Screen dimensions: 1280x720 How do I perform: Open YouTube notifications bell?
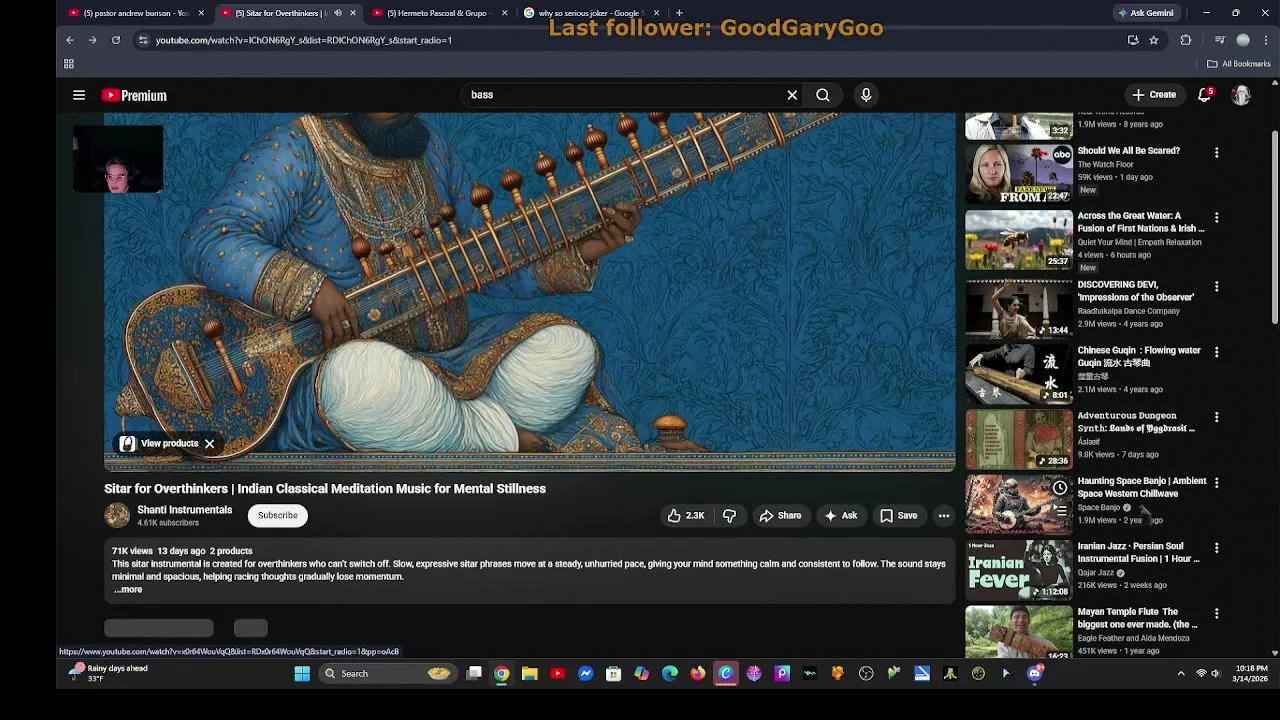pyautogui.click(x=1205, y=95)
